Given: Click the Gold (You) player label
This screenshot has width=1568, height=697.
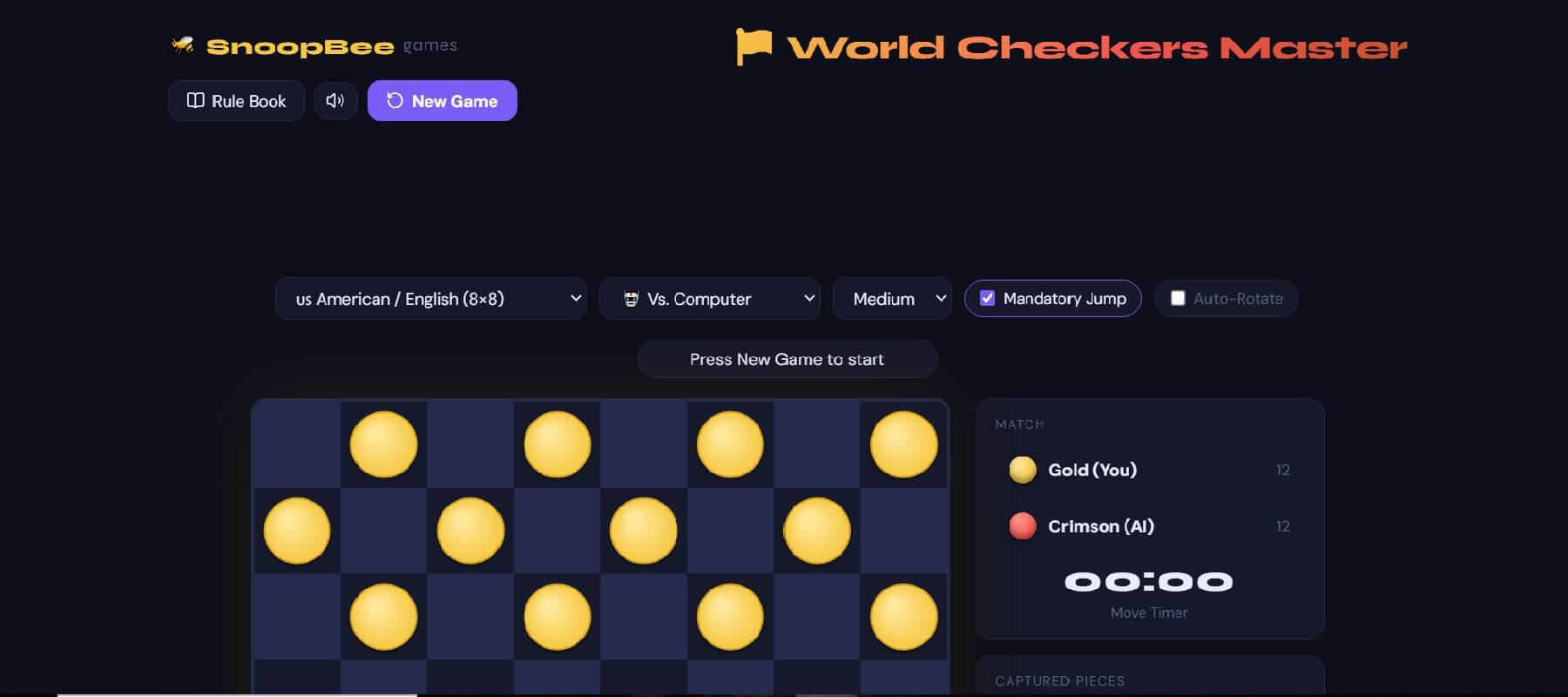Looking at the screenshot, I should tap(1092, 470).
